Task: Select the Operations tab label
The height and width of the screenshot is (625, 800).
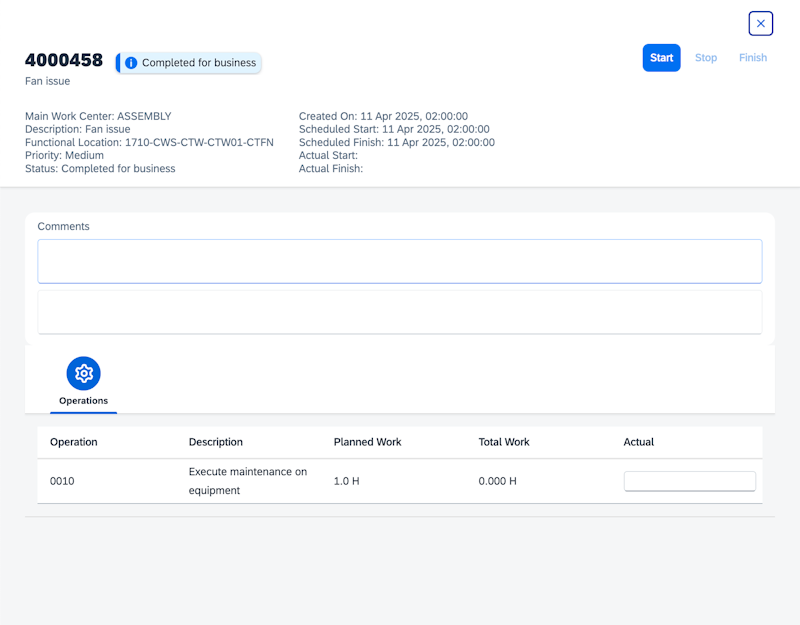Action: coord(84,401)
